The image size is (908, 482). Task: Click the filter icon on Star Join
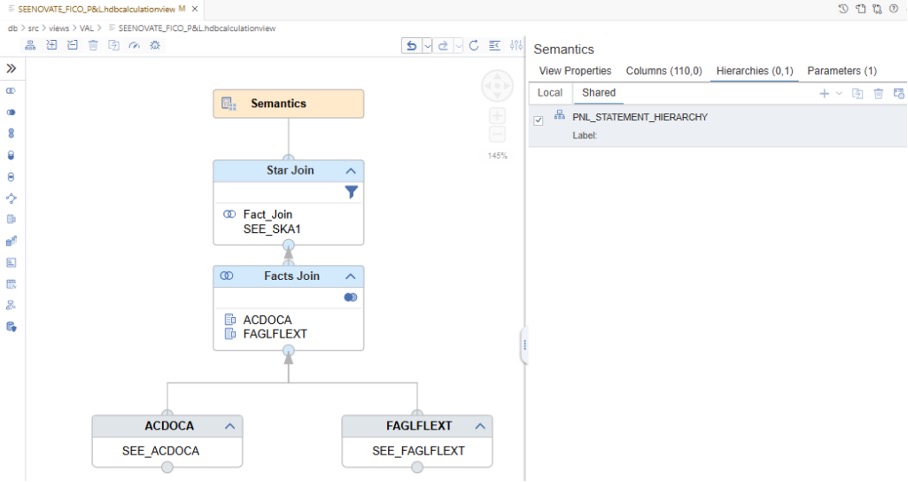(351, 192)
